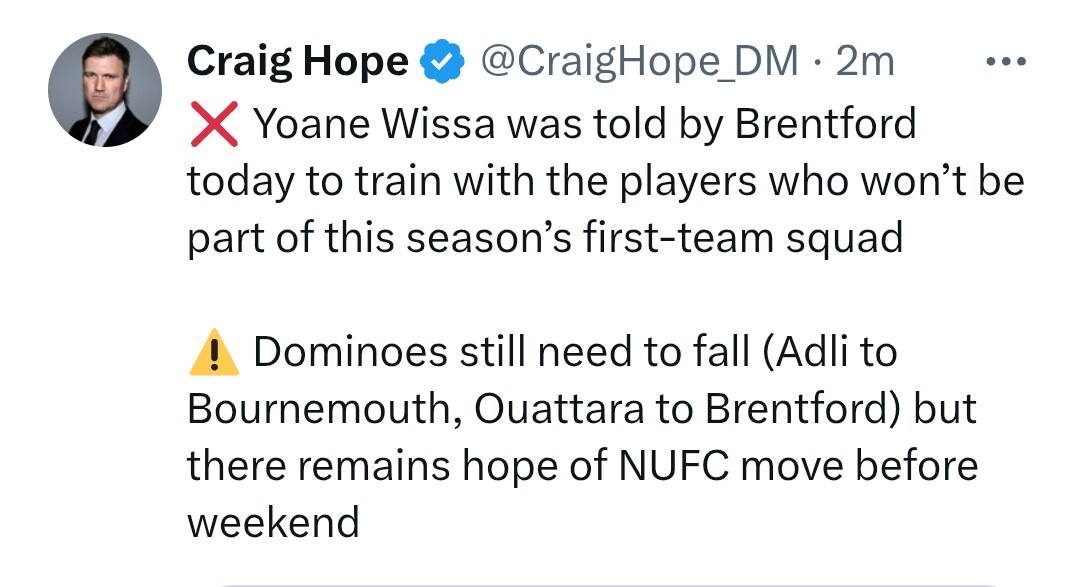The height and width of the screenshot is (587, 1079).
Task: Click the red cross mark emoji
Action: pos(214,124)
